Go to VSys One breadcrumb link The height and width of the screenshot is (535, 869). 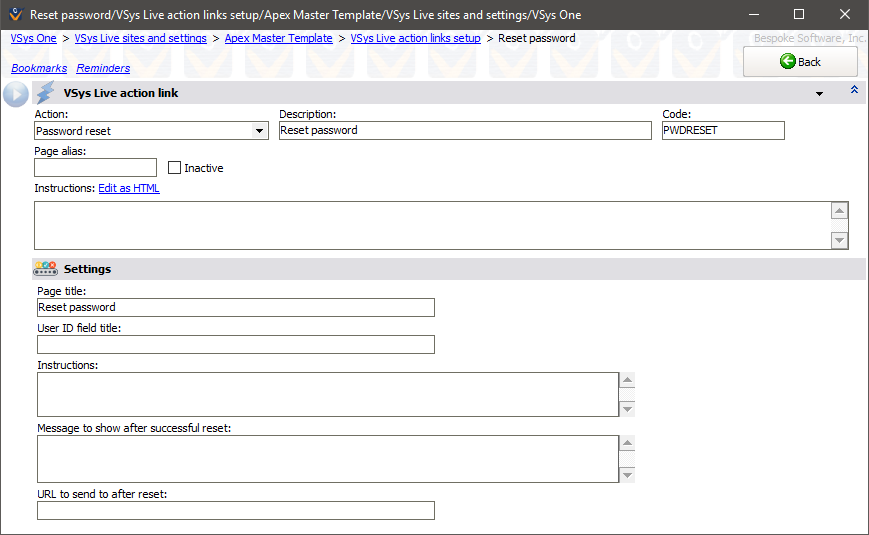click(33, 38)
